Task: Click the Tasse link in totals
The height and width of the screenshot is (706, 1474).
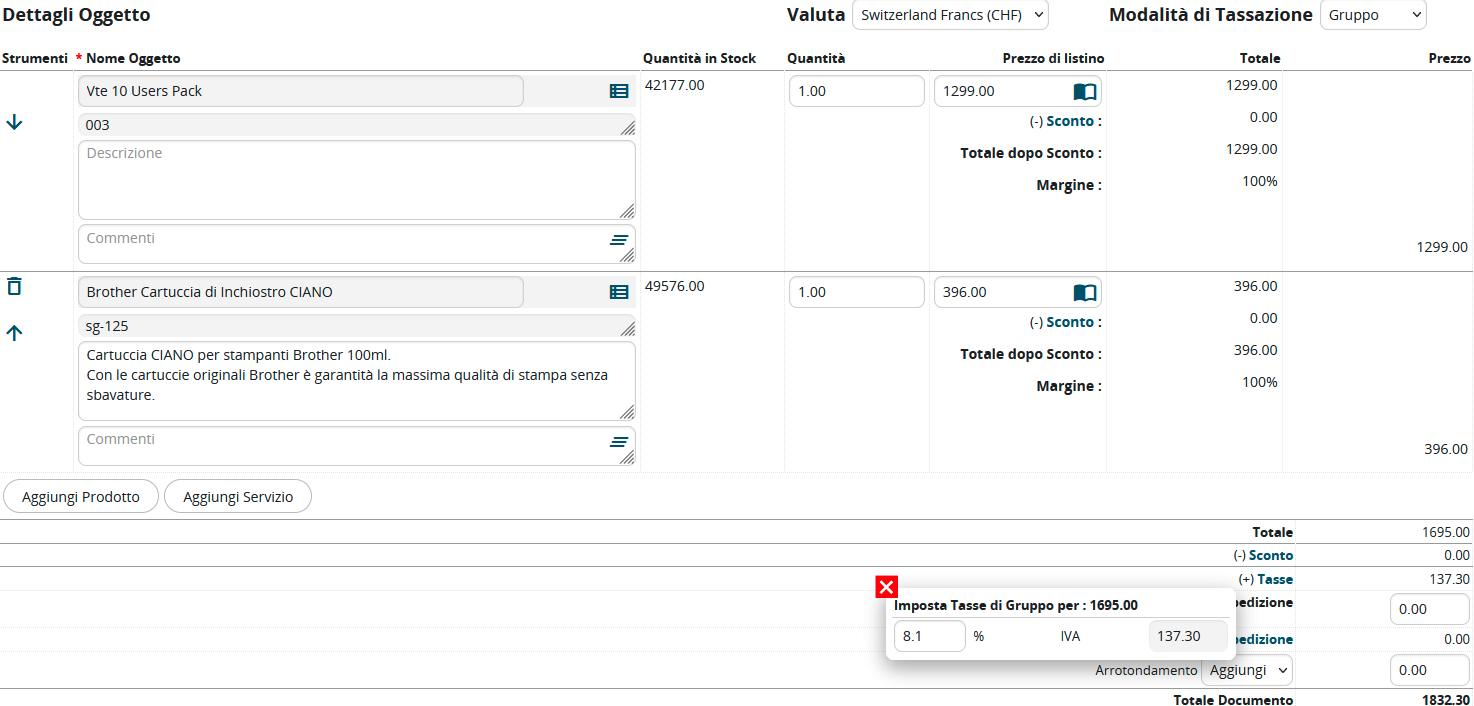Action: (1274, 579)
